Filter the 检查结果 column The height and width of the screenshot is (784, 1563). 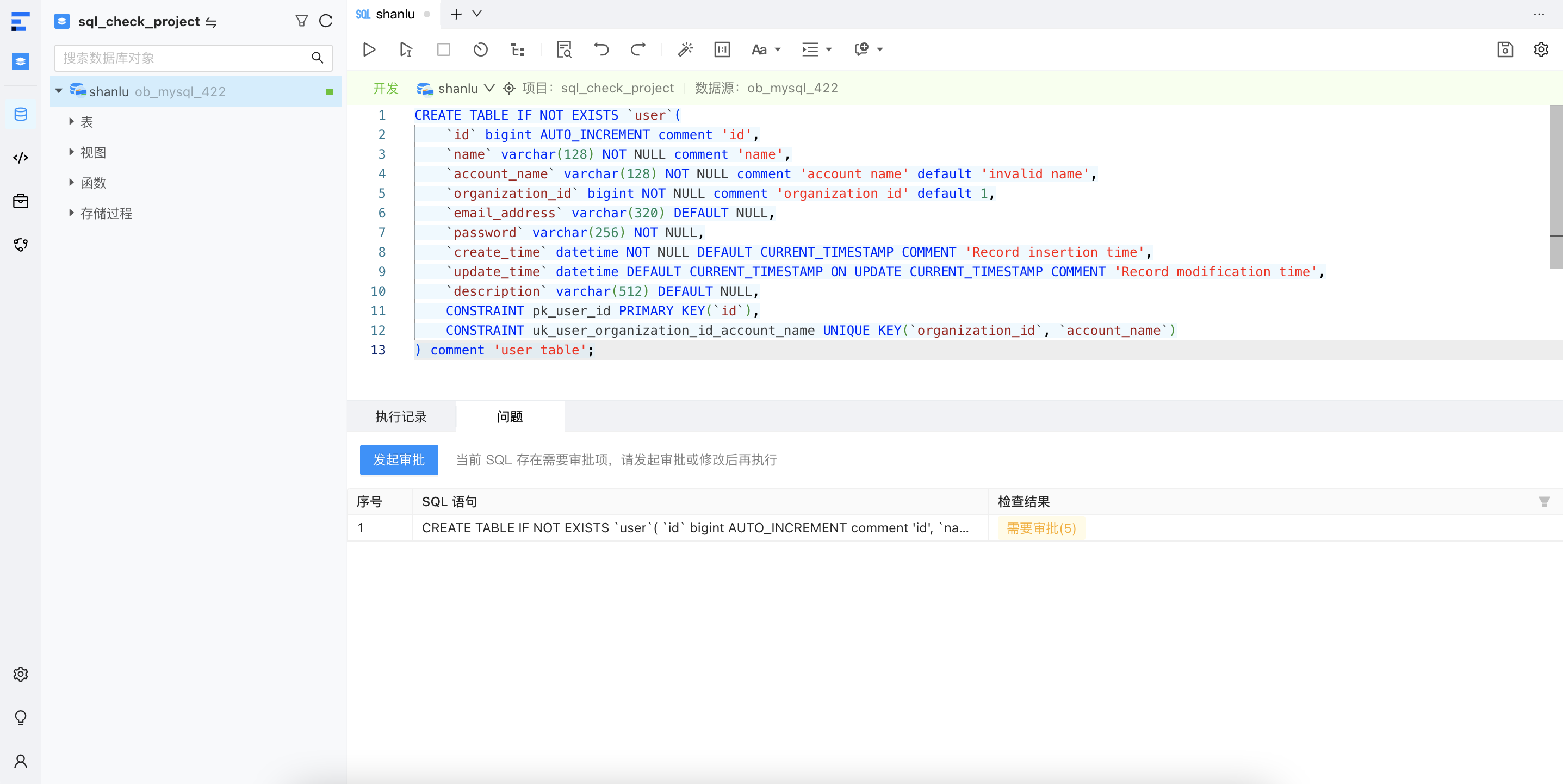pyautogui.click(x=1544, y=501)
